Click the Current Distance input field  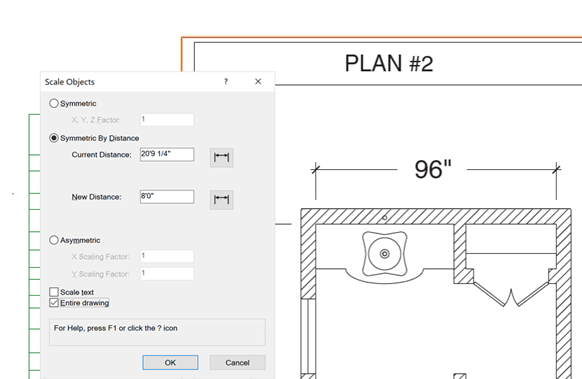coord(167,154)
